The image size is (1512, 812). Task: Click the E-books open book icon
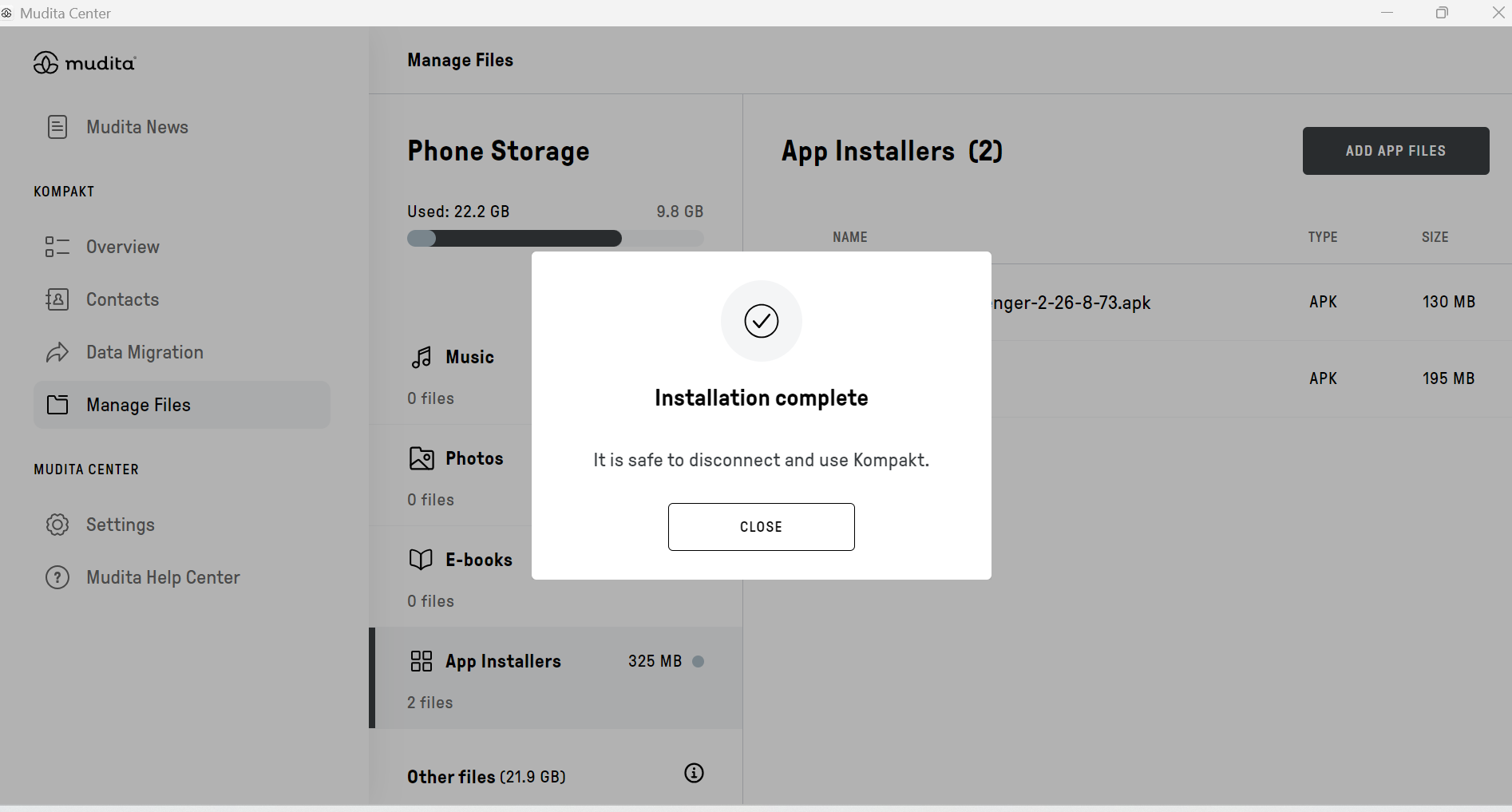pos(421,560)
